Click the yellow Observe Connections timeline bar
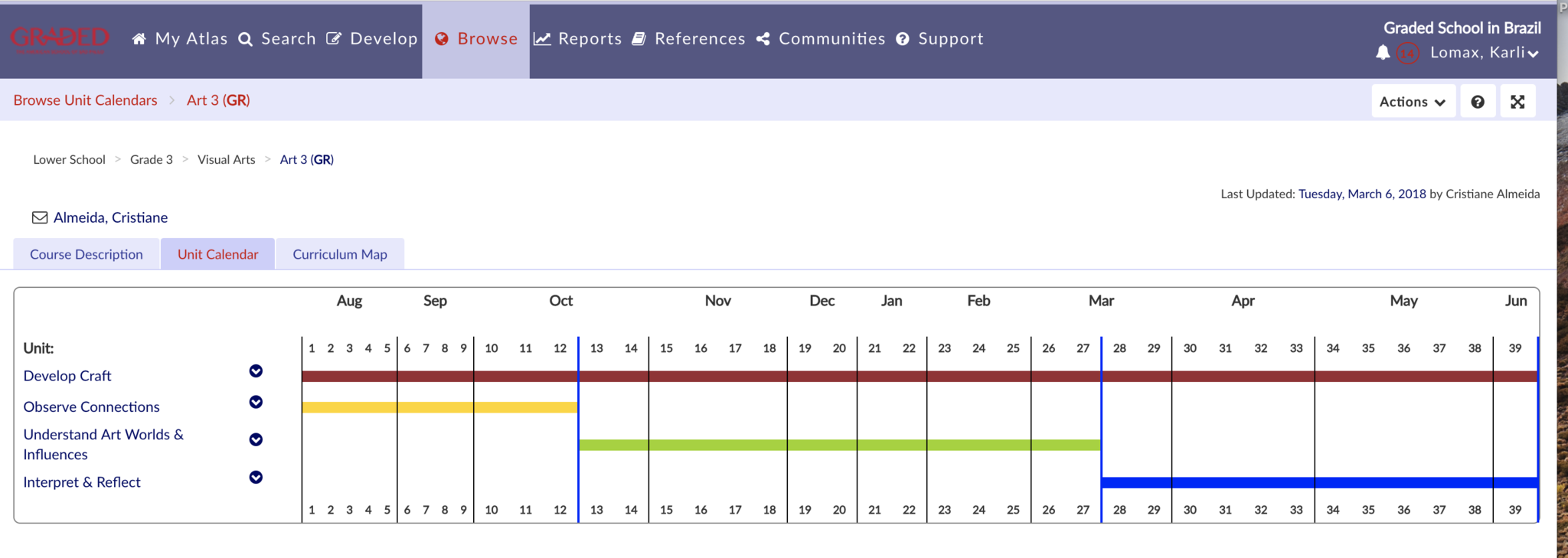This screenshot has height=558, width=1568. (439, 407)
